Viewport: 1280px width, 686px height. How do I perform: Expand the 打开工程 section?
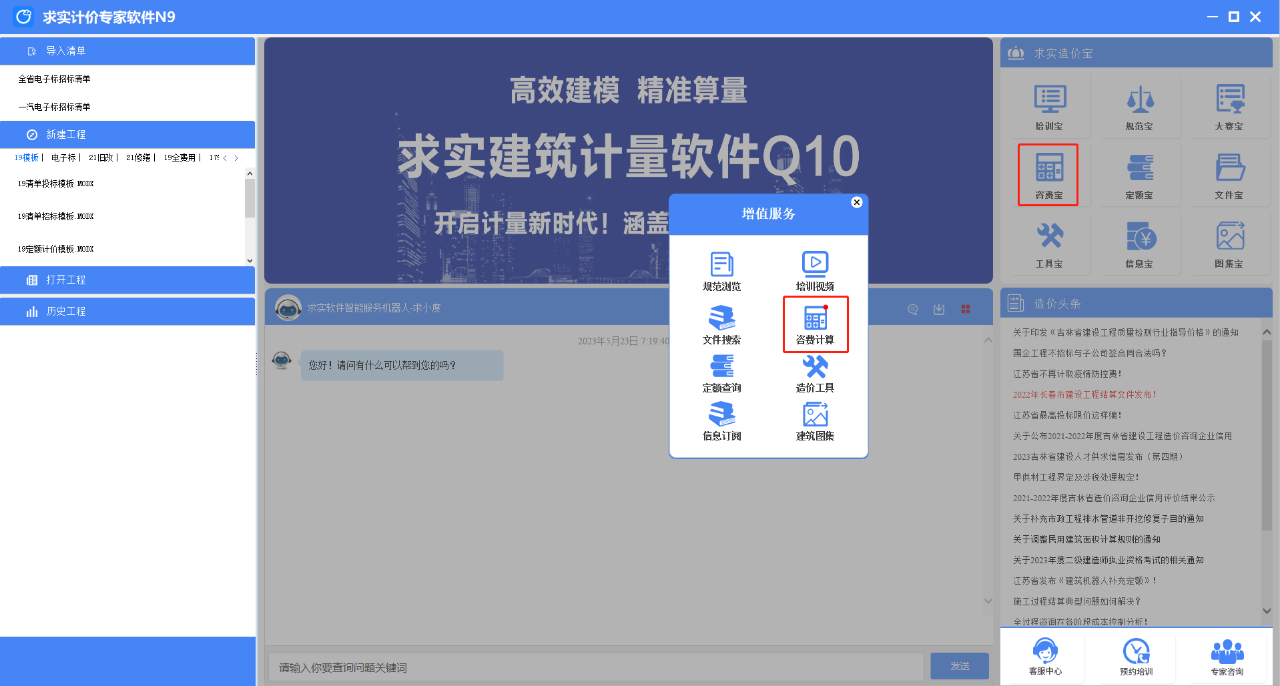pyautogui.click(x=128, y=280)
